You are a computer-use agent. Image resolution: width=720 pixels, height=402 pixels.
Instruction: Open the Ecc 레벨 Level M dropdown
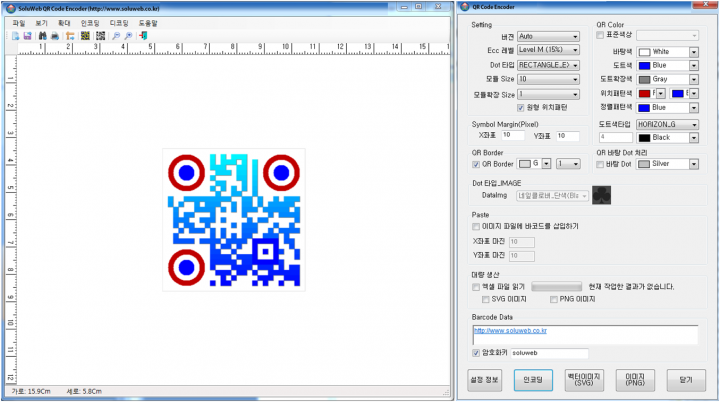click(x=548, y=50)
